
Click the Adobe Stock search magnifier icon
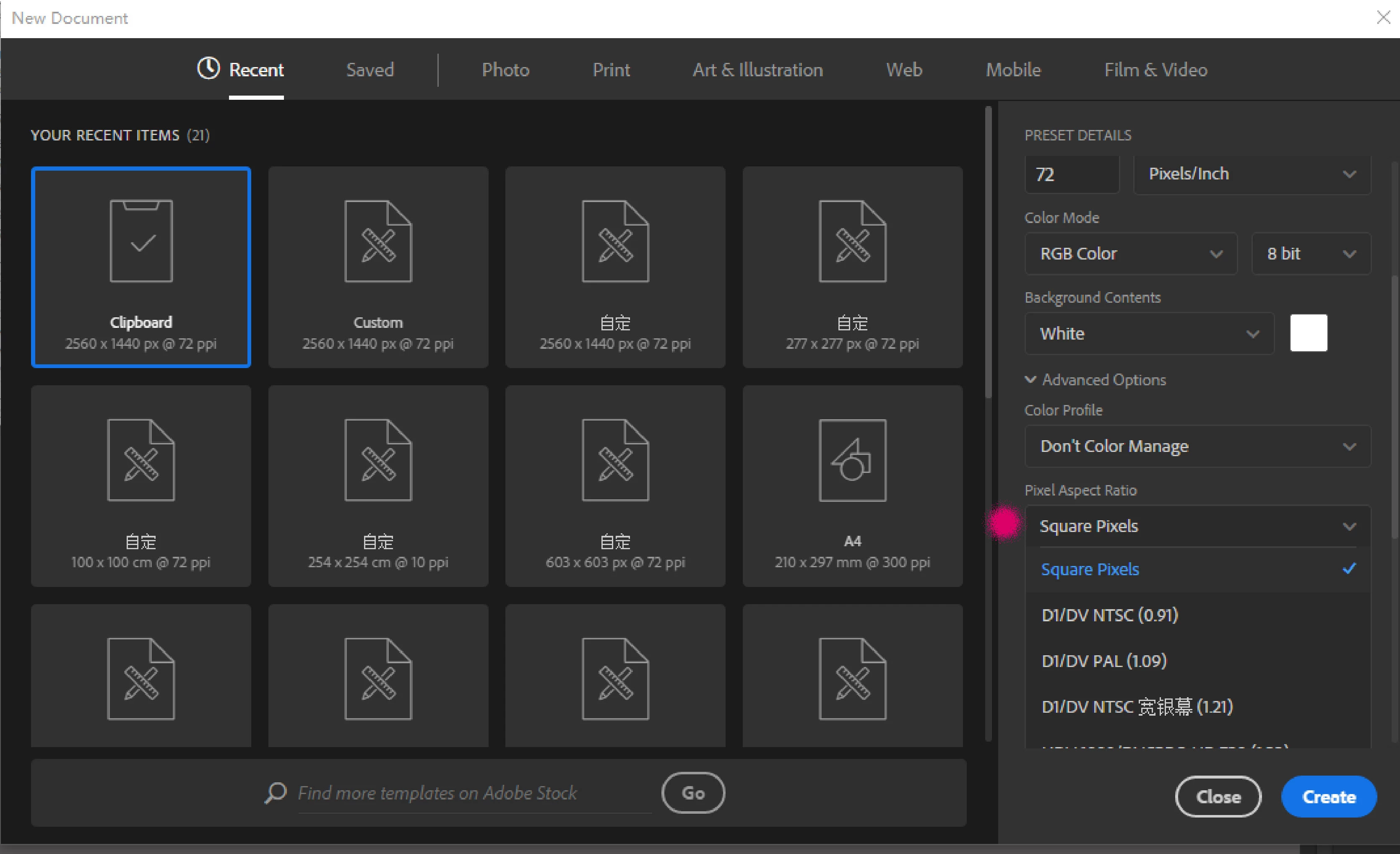point(276,793)
